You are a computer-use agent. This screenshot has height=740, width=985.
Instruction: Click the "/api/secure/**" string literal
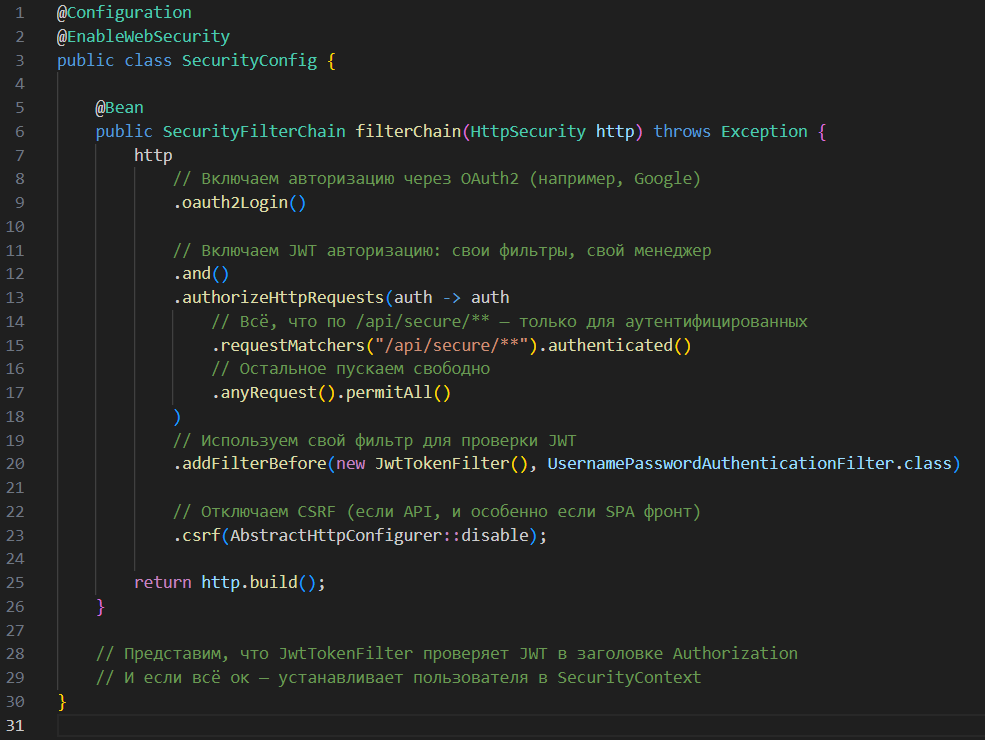coord(452,346)
